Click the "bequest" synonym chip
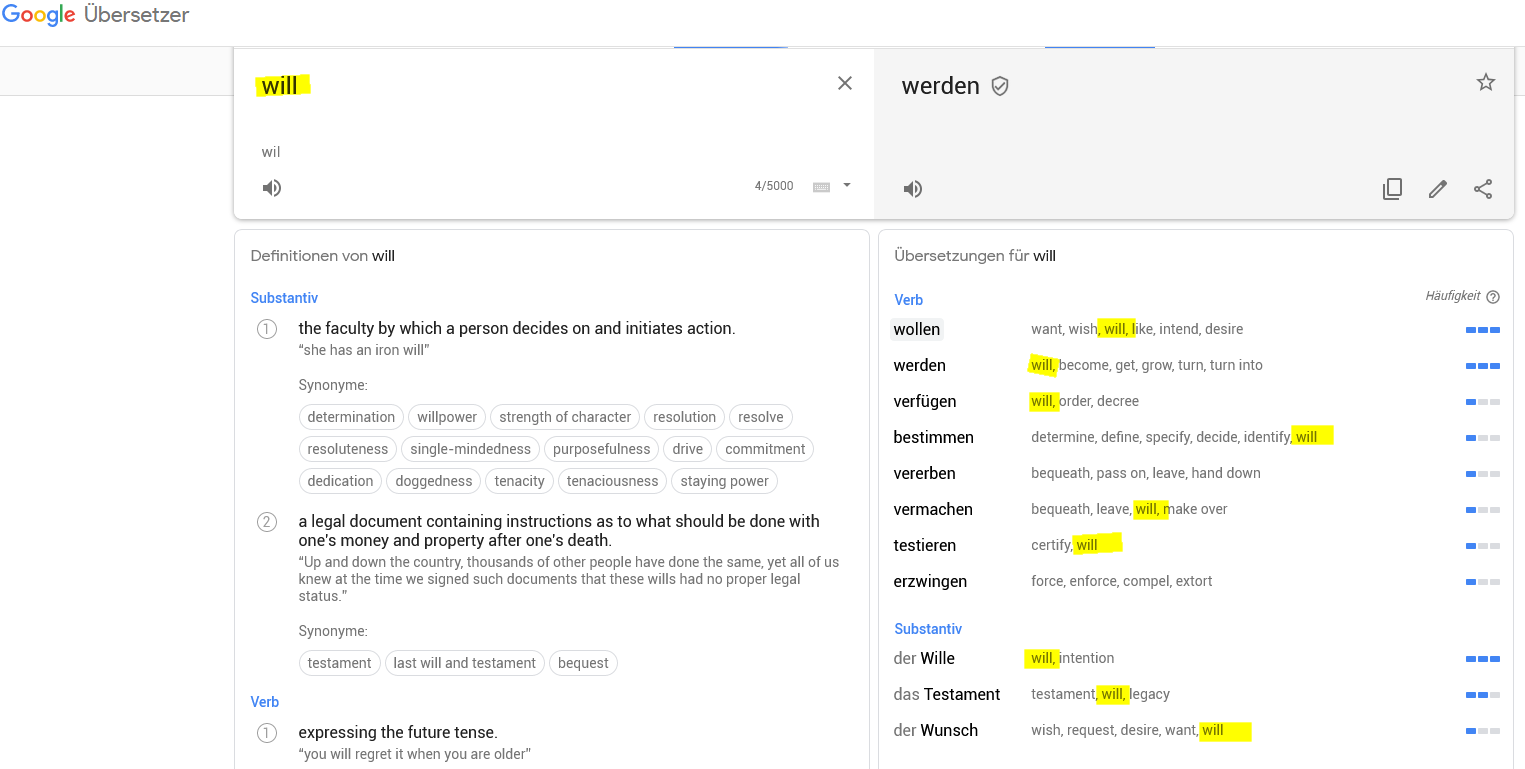Screen dimensions: 1525x769 coord(583,663)
